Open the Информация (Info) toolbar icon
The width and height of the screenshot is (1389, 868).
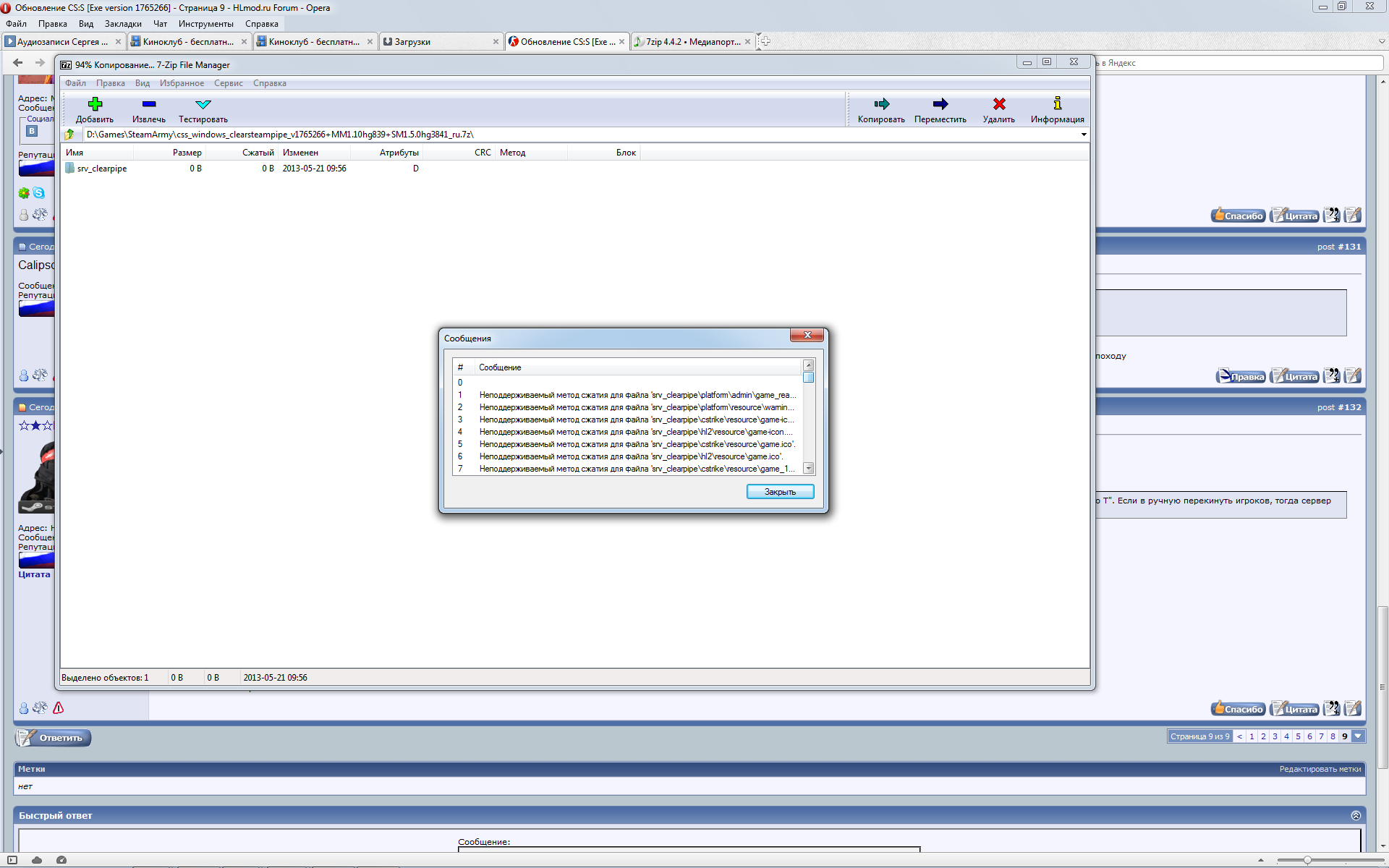pyautogui.click(x=1057, y=104)
